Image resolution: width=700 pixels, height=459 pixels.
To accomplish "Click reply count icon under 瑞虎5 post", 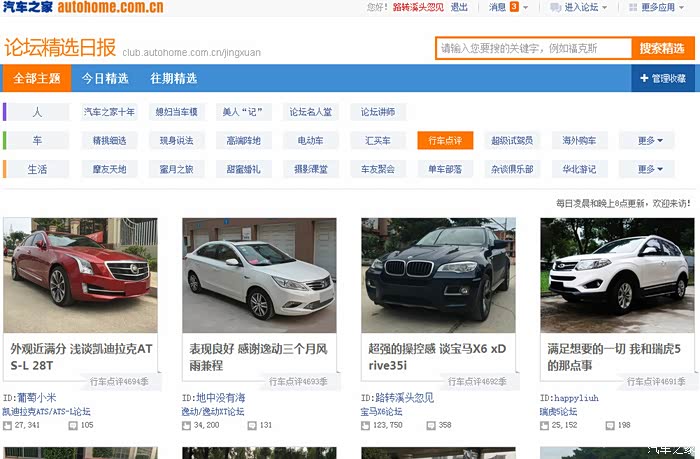I will click(x=609, y=425).
